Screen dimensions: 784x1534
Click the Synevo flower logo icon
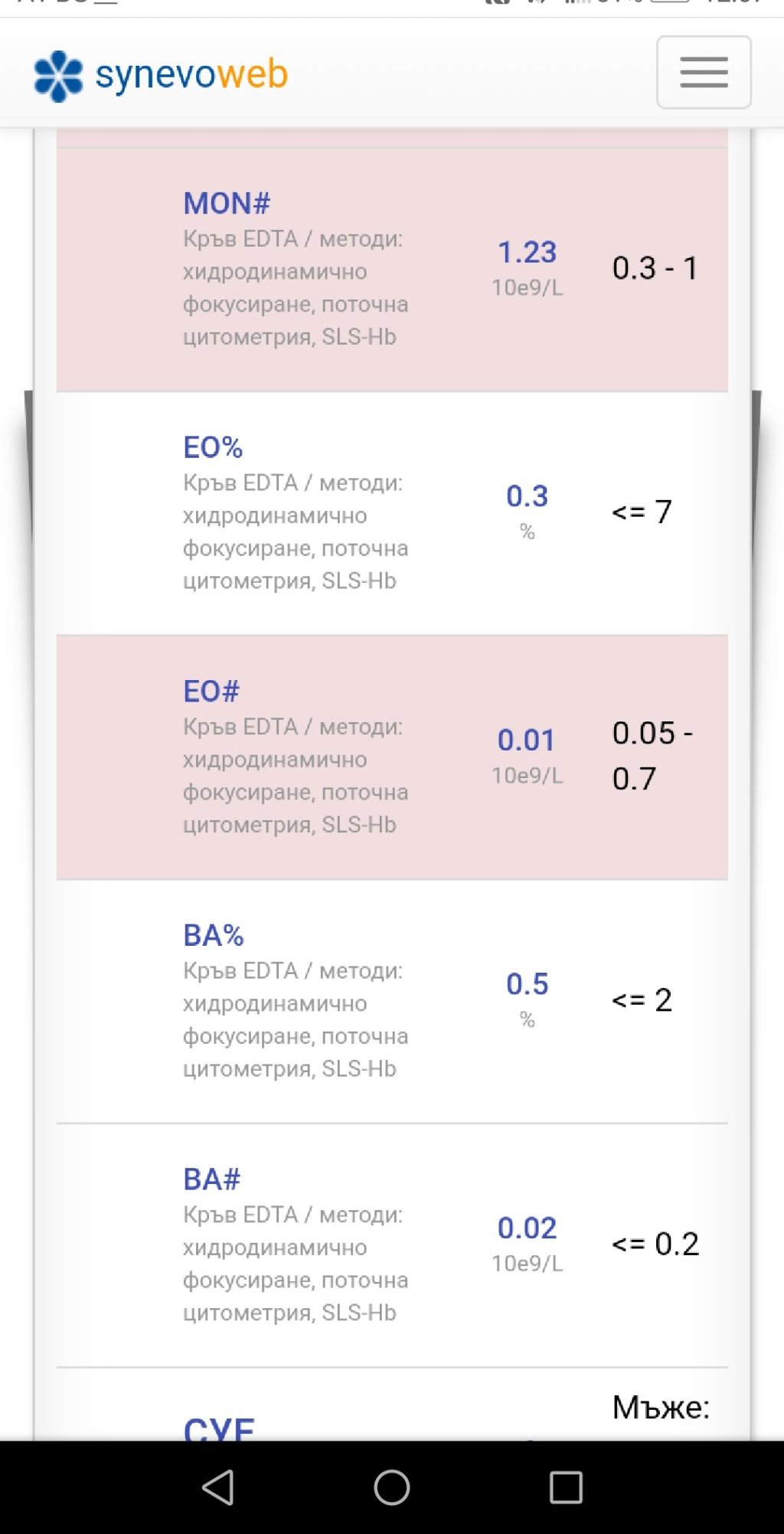pyautogui.click(x=58, y=76)
